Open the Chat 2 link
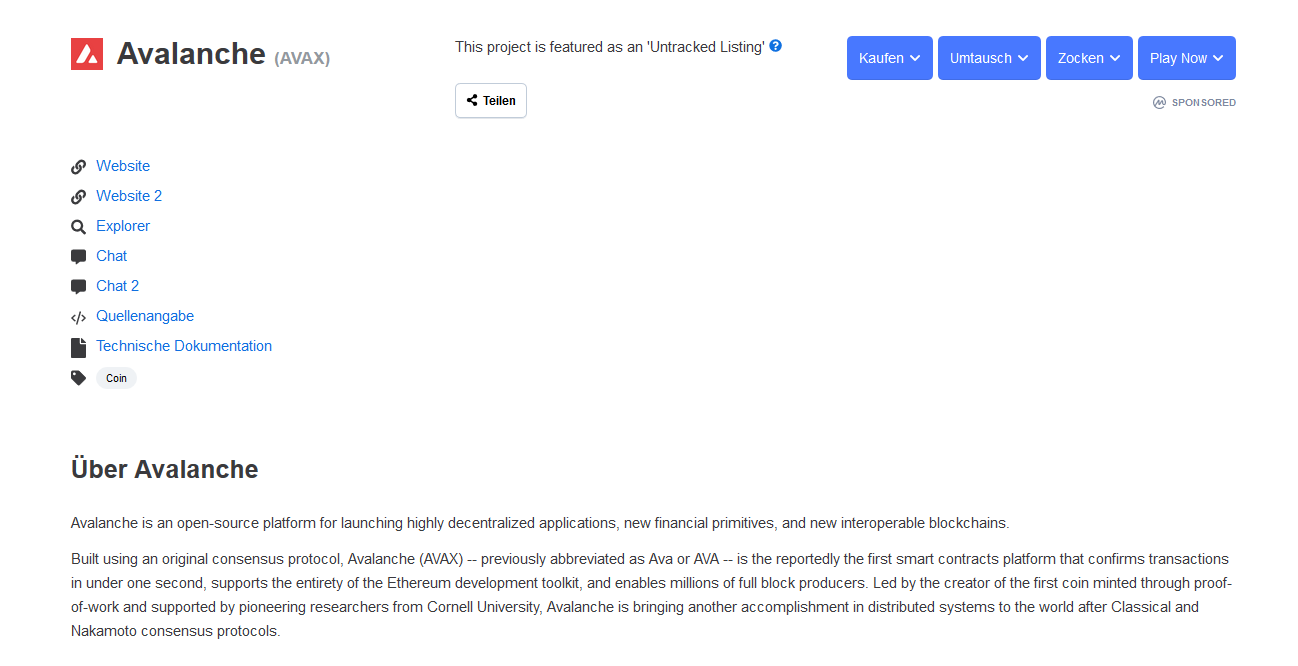 pos(118,286)
